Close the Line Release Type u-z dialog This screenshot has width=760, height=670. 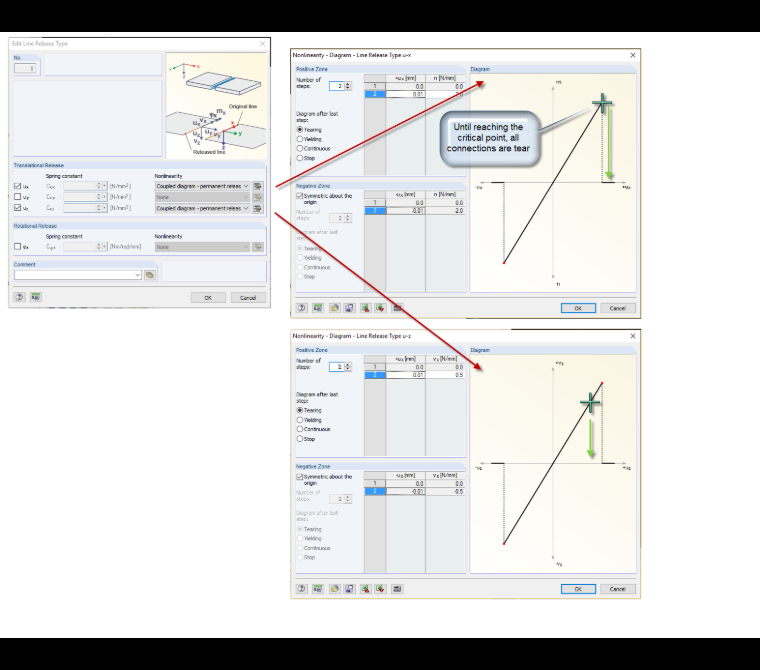coord(633,336)
